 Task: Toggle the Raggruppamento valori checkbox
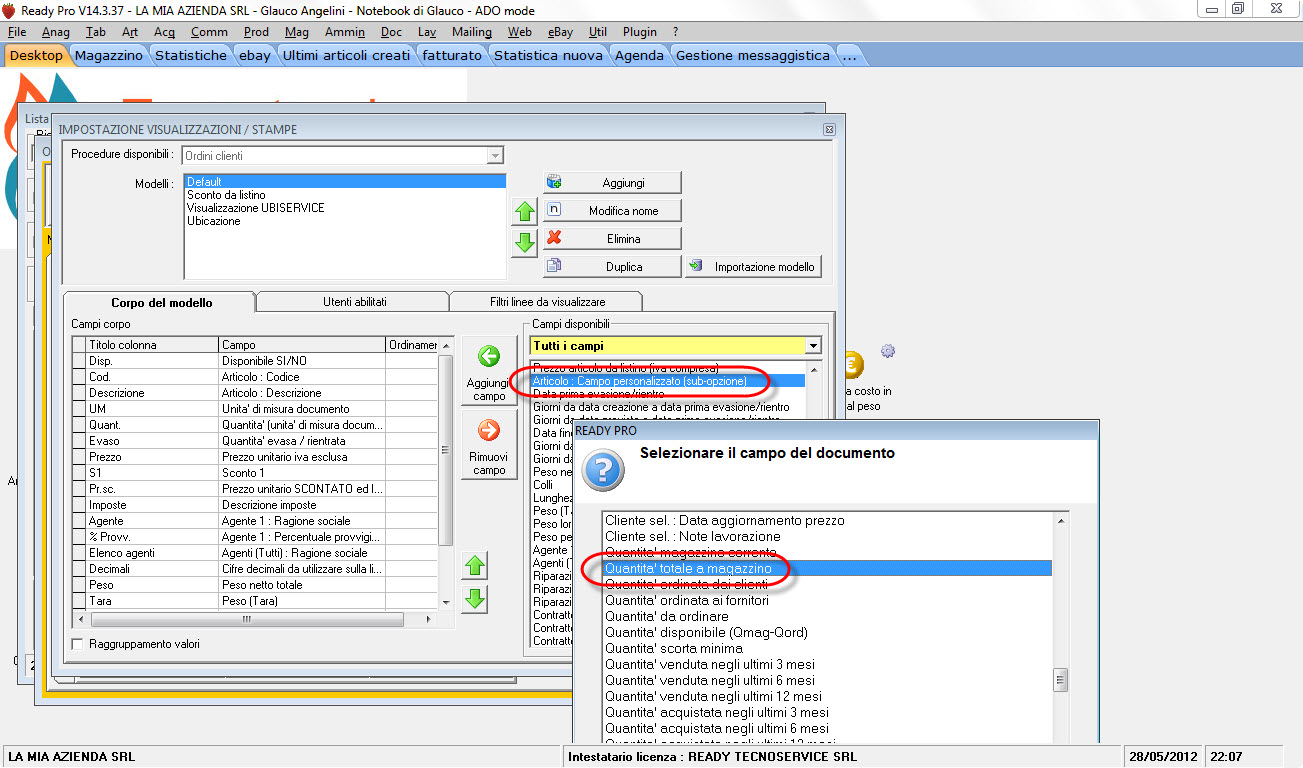pyautogui.click(x=78, y=644)
